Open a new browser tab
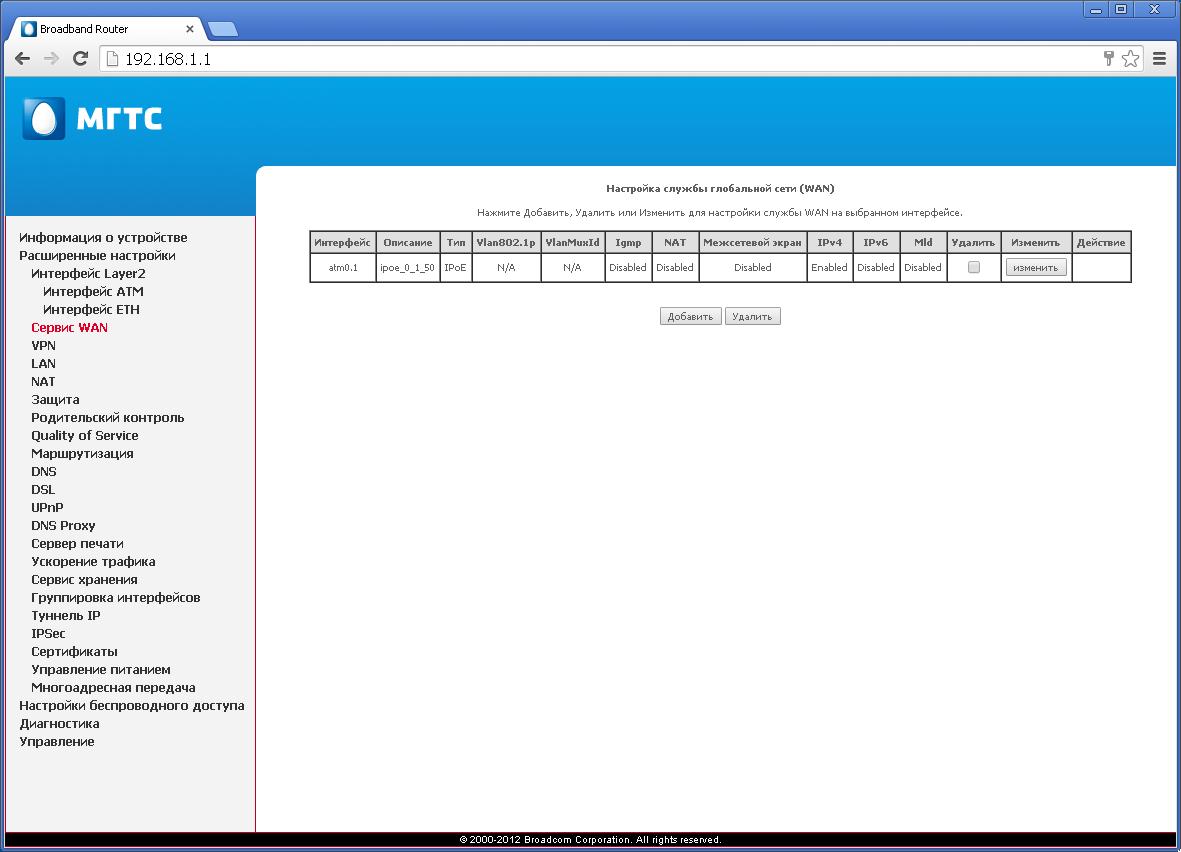This screenshot has height=852, width=1181. tap(222, 29)
